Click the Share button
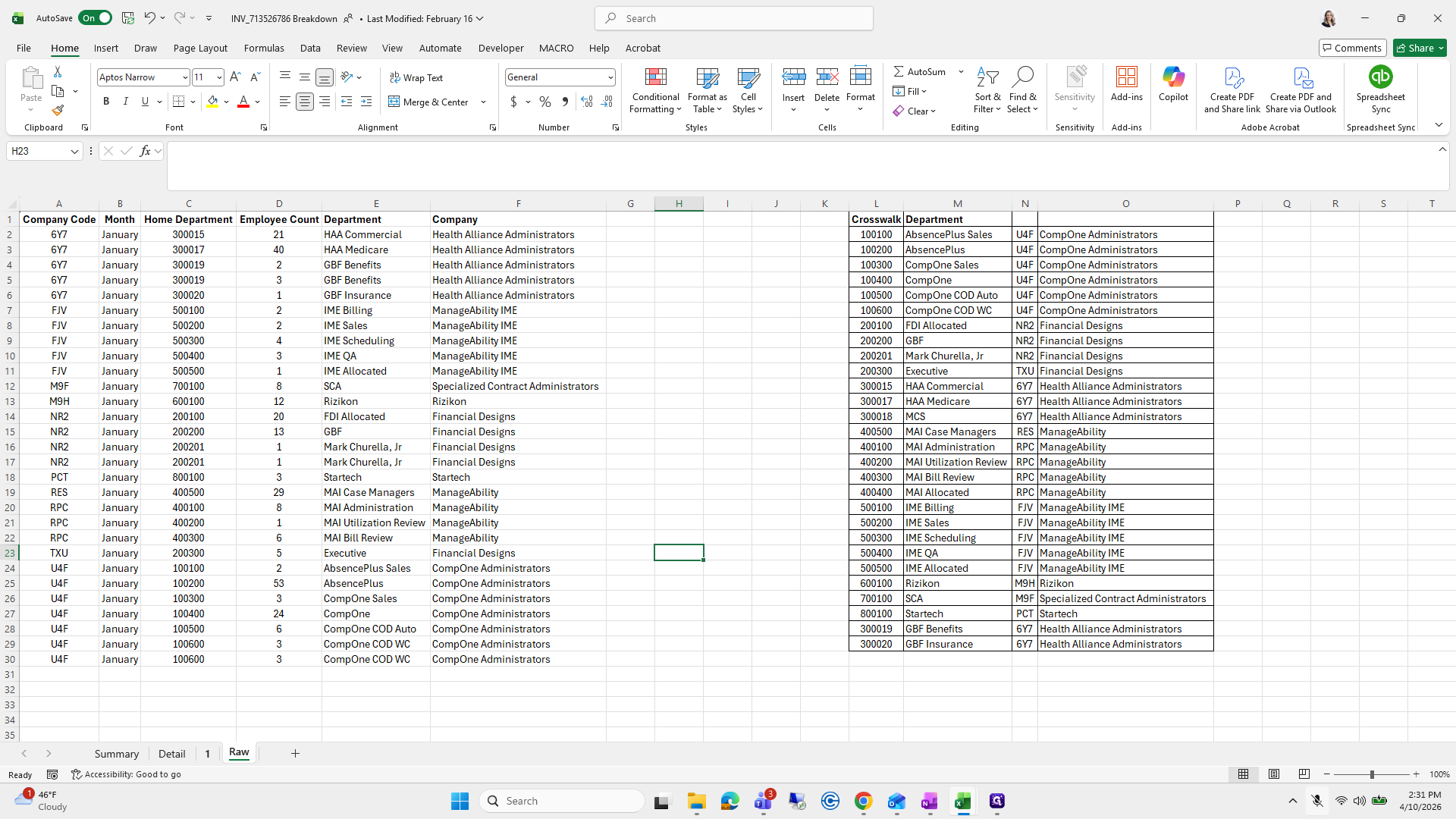The height and width of the screenshot is (819, 1456). tap(1420, 48)
